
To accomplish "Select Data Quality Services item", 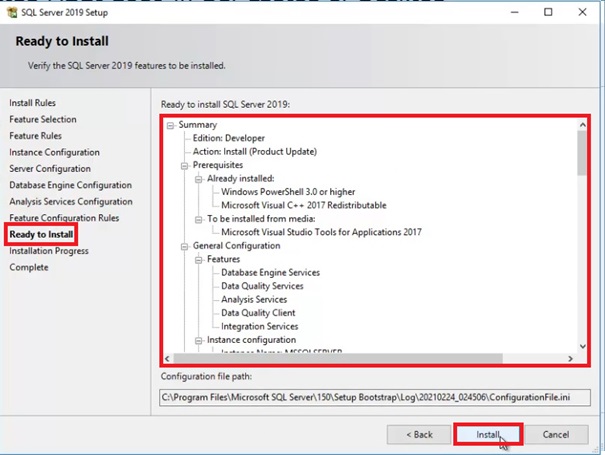I will 262,286.
